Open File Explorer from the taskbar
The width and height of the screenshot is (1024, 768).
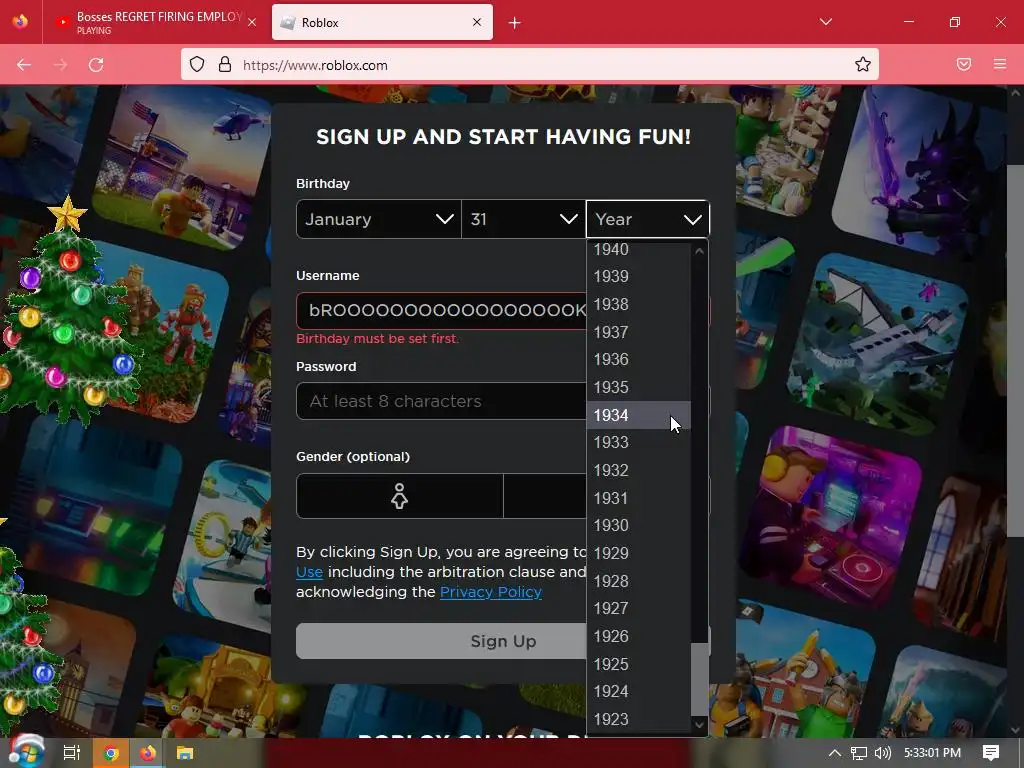(185, 753)
